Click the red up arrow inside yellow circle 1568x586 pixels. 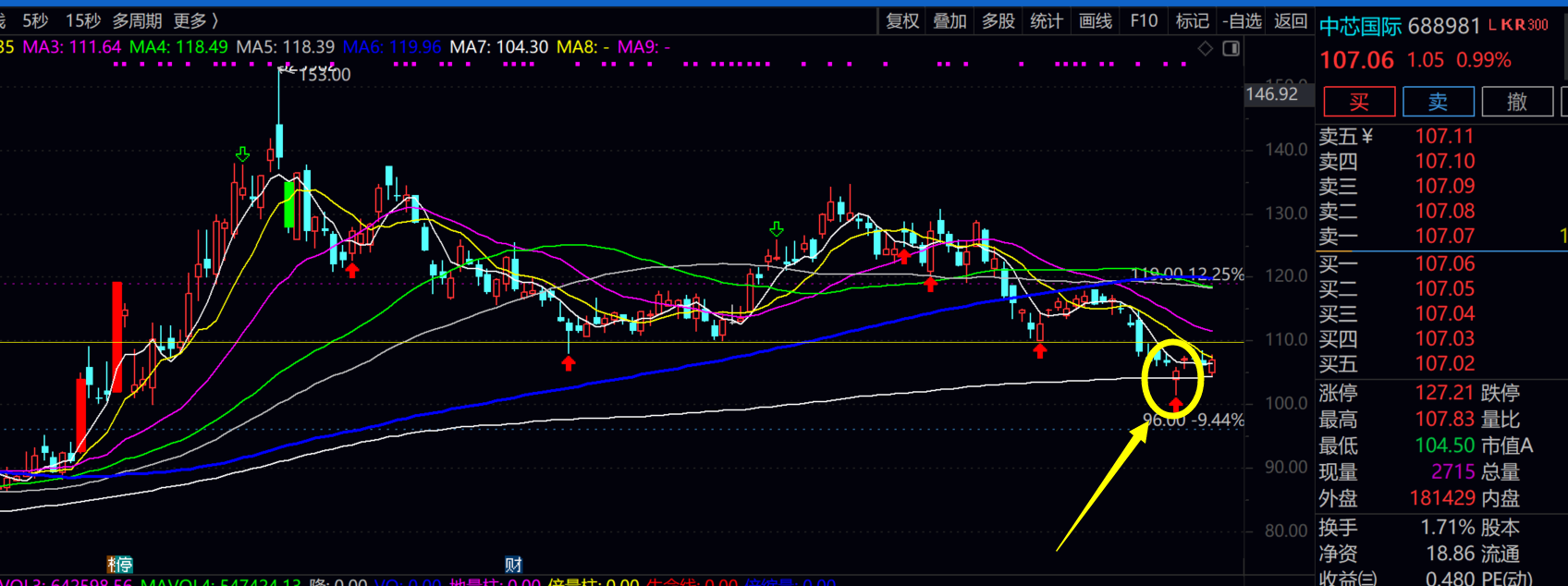1175,403
